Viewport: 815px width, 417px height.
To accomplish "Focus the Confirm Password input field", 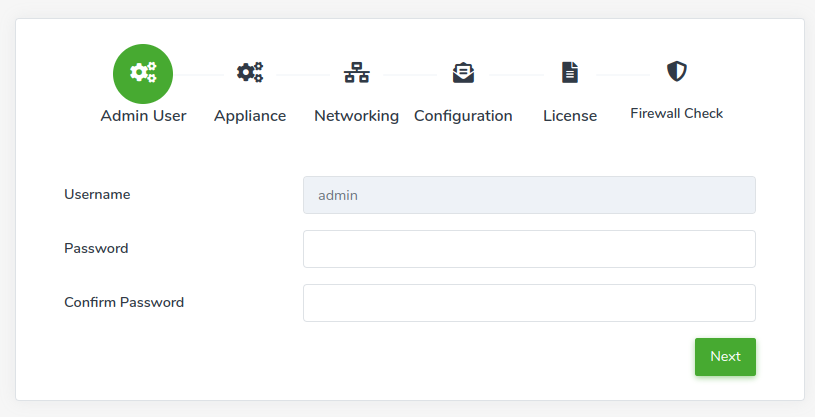I will tap(529, 303).
